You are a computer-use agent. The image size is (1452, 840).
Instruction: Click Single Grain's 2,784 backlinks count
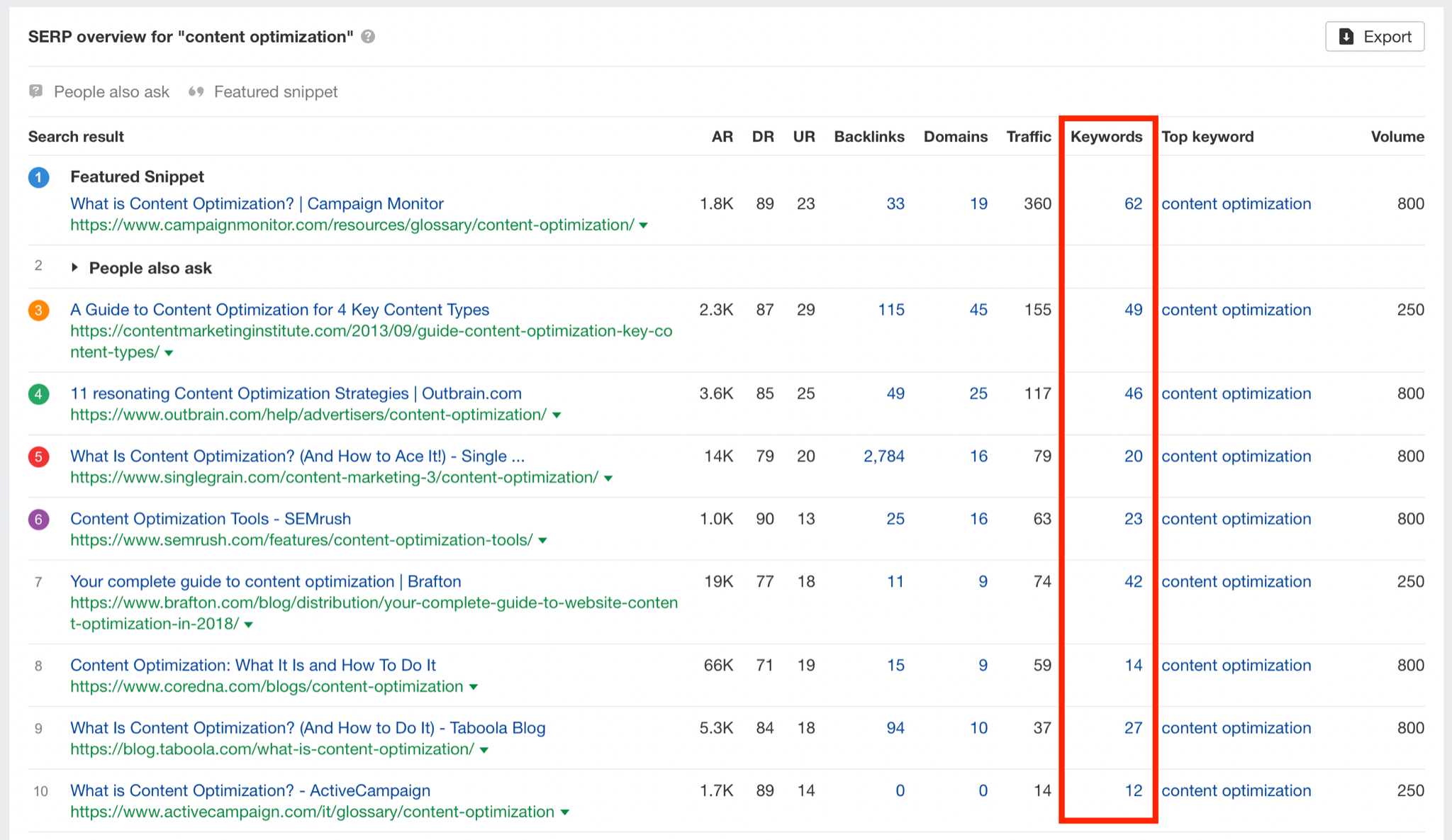[x=883, y=457]
